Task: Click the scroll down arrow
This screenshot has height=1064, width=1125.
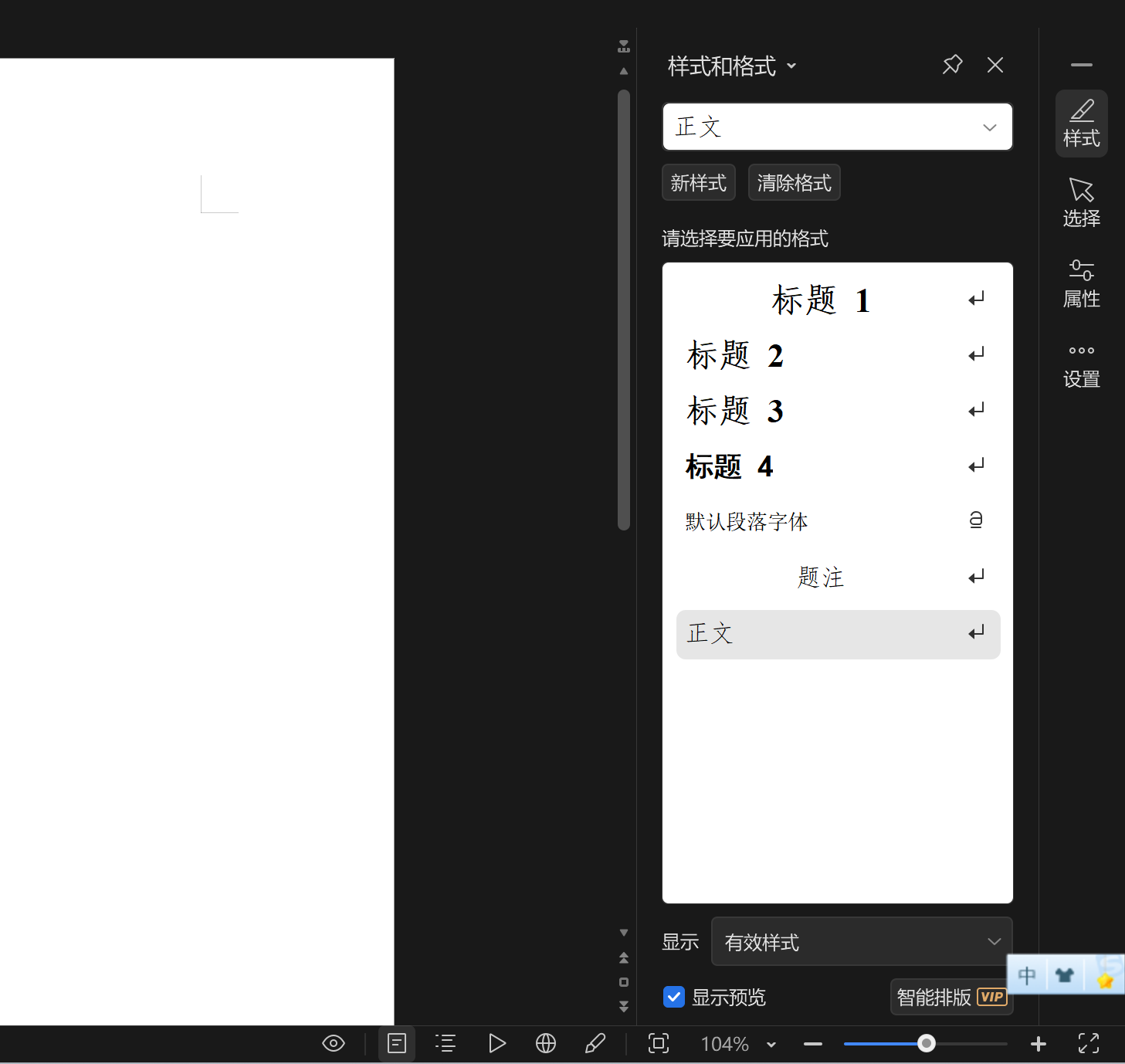Action: pos(624,933)
